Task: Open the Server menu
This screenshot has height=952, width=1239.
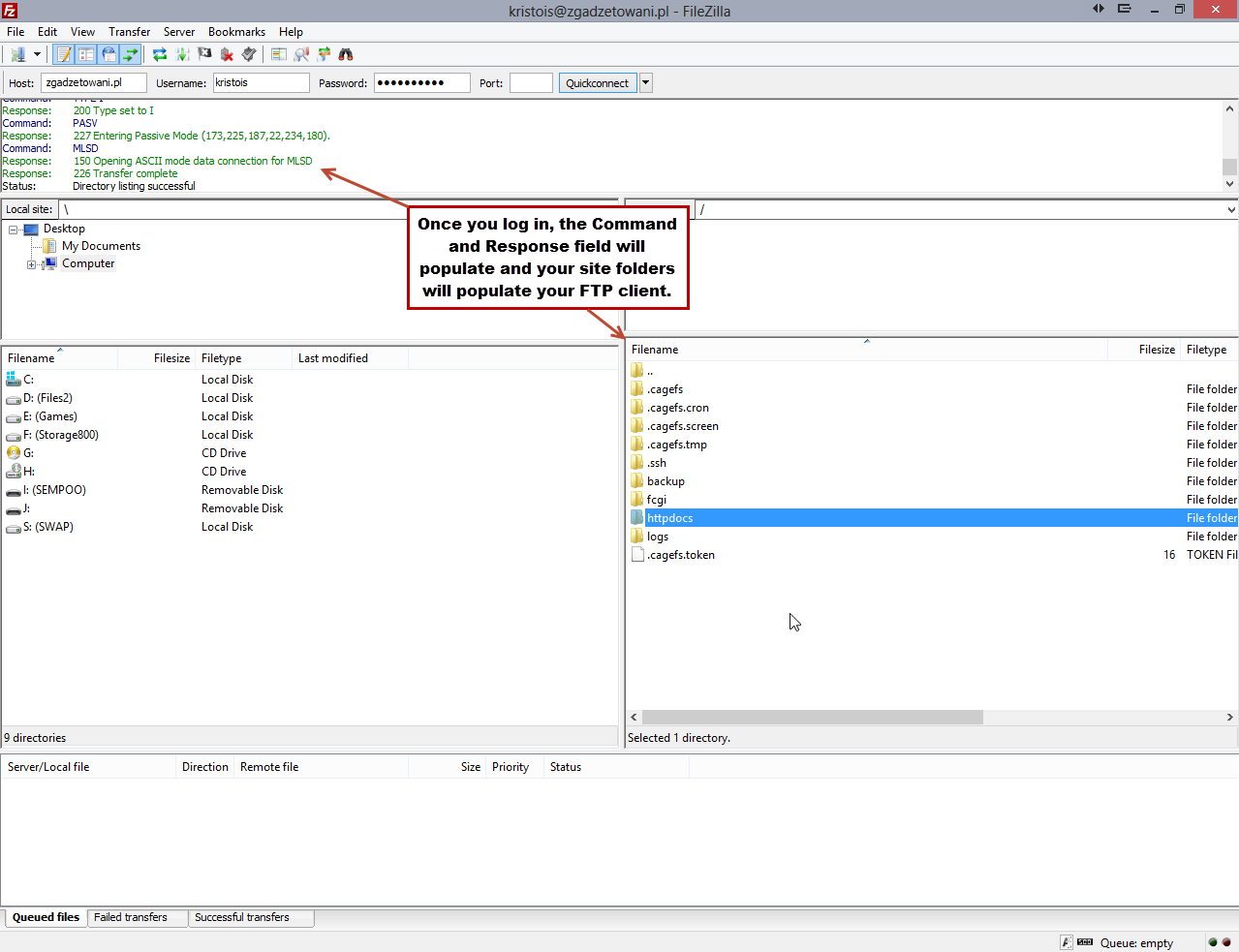Action: 179,32
